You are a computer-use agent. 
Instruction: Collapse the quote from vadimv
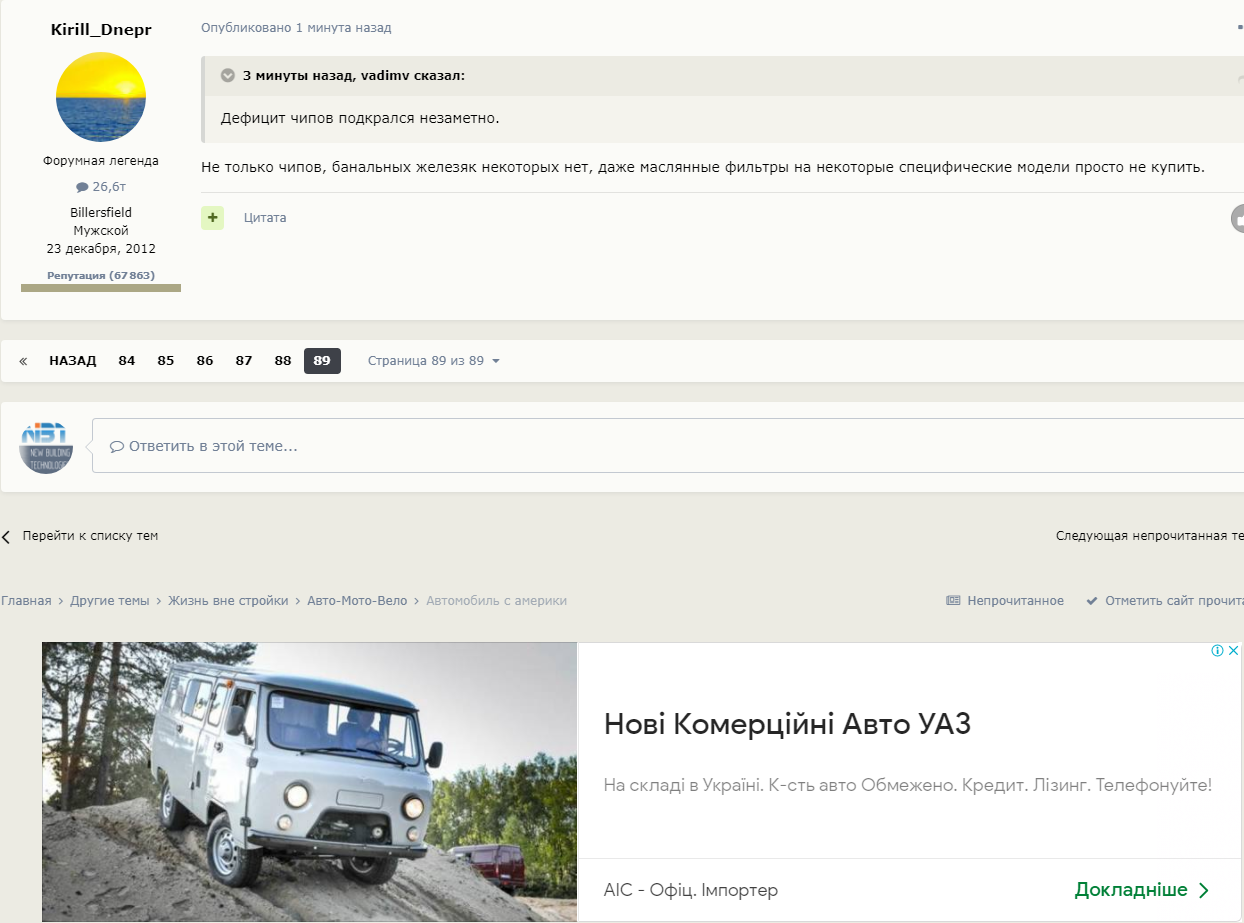228,76
